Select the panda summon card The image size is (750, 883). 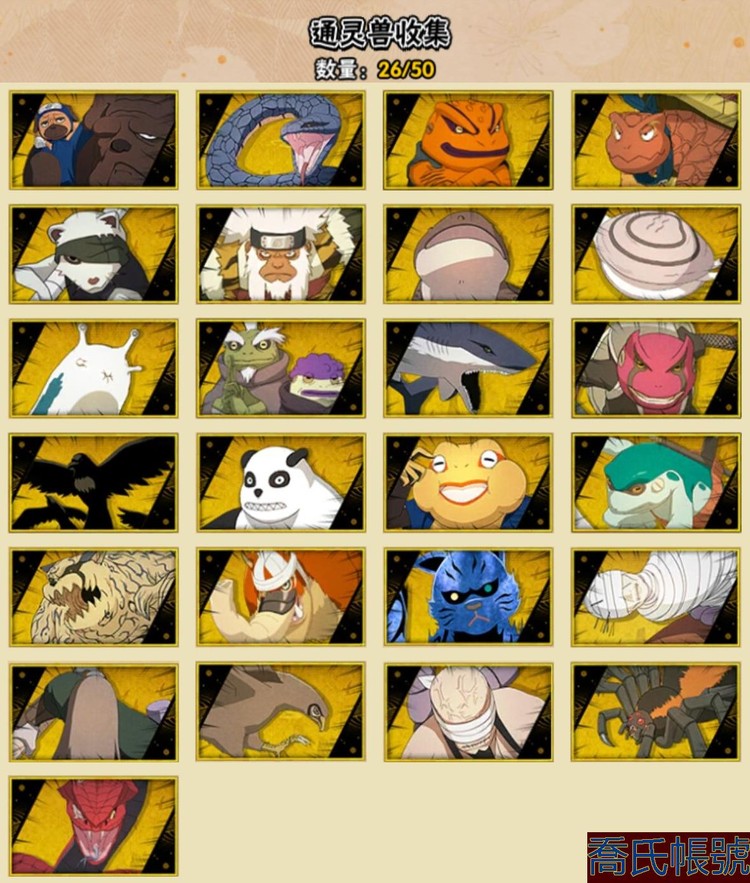281,483
